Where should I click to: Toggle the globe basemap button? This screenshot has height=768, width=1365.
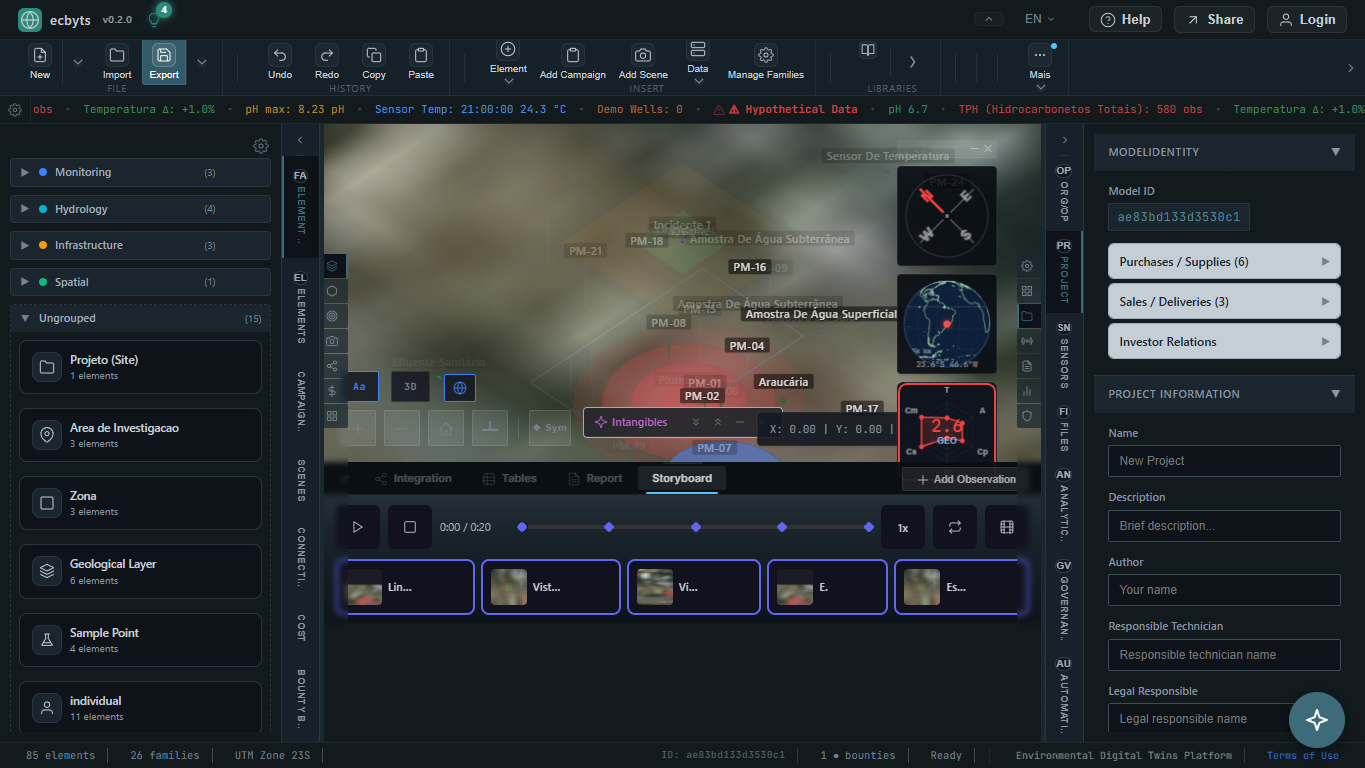coord(460,387)
